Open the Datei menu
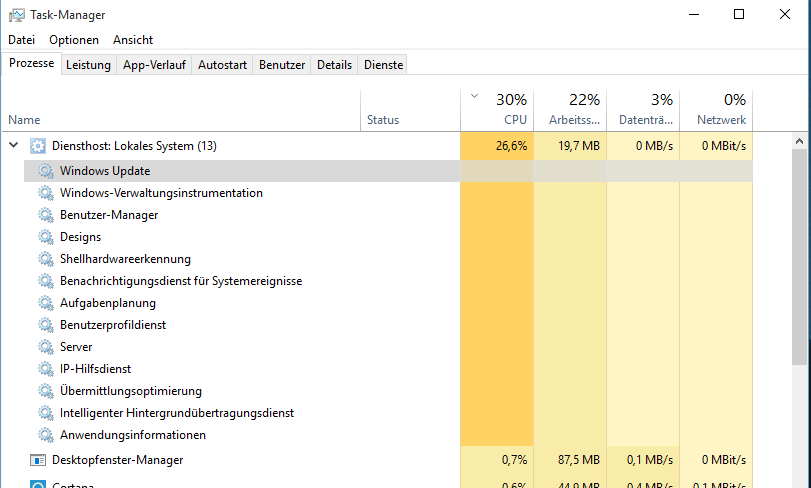The image size is (811, 488). click(x=22, y=40)
